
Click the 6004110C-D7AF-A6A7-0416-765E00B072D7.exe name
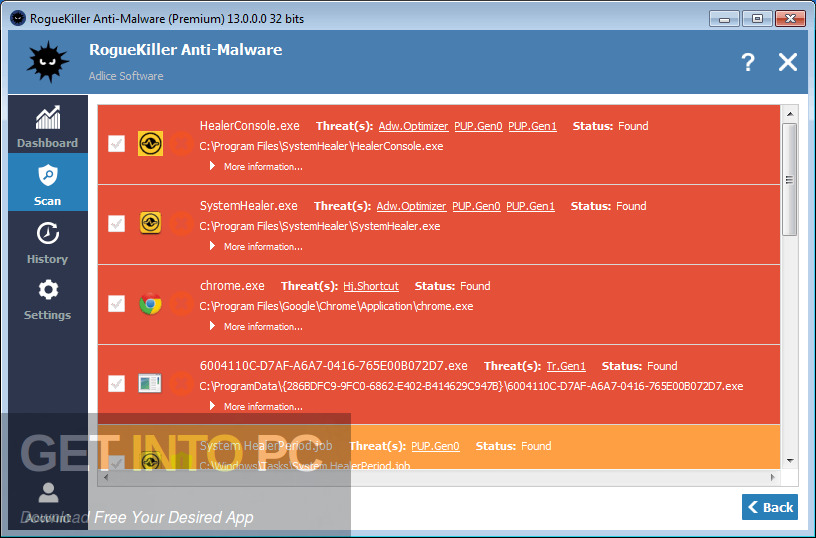[334, 366]
